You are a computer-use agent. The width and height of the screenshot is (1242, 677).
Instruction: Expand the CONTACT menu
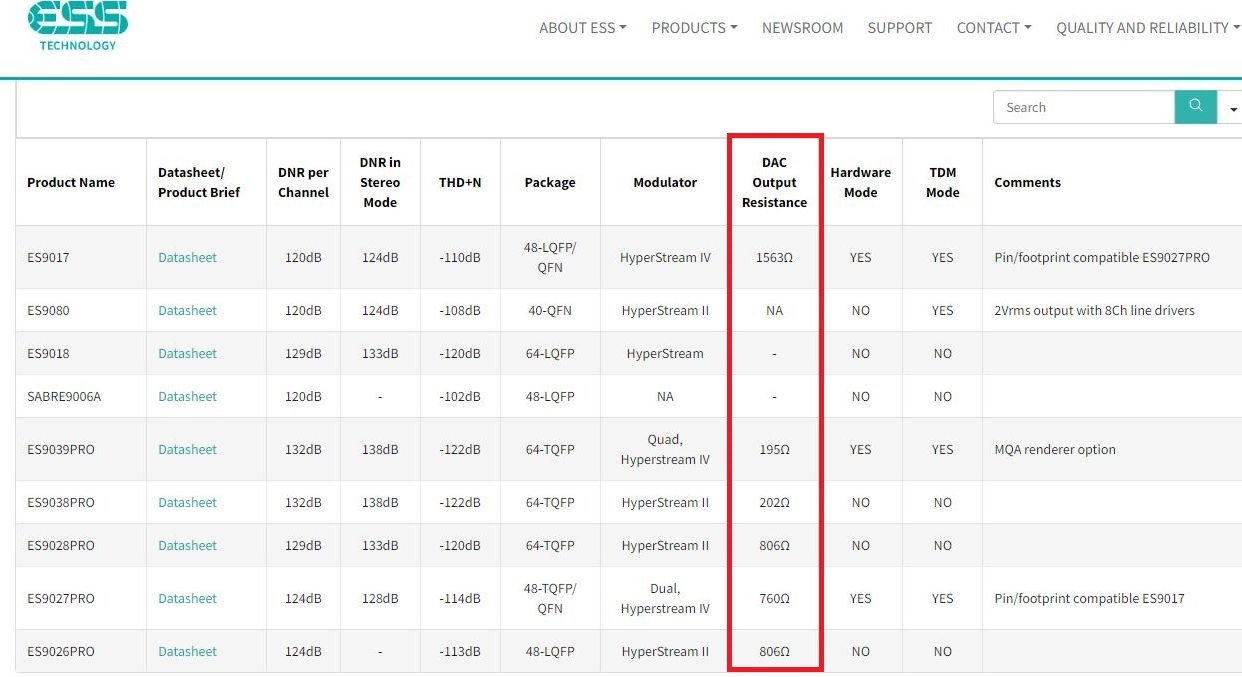(x=994, y=28)
